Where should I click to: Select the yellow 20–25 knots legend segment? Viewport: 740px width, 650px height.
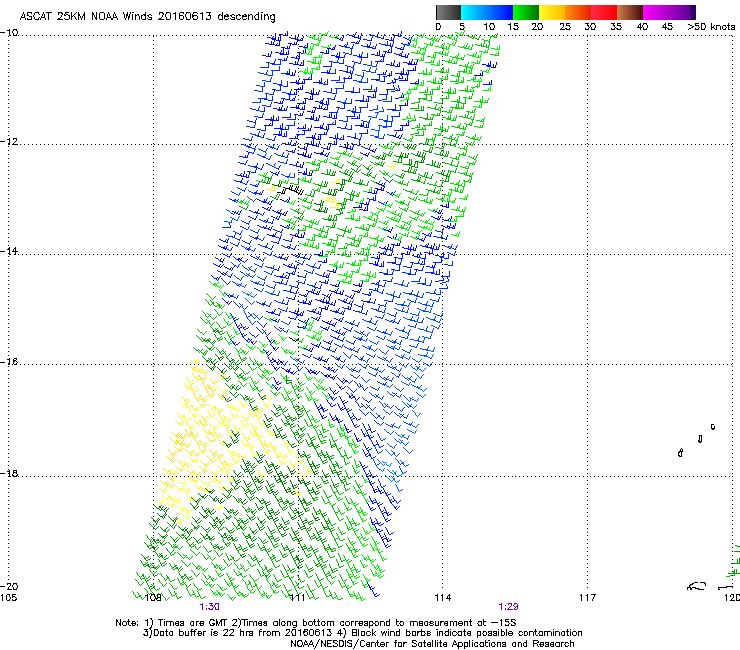(552, 12)
